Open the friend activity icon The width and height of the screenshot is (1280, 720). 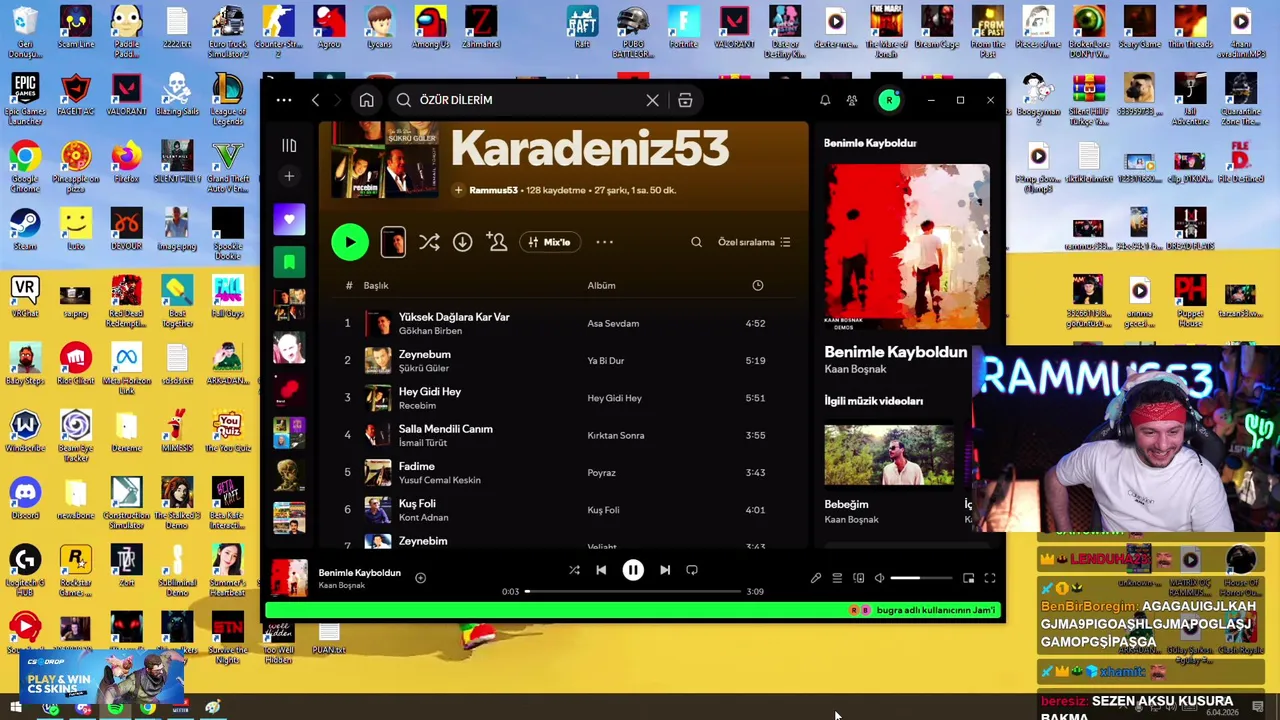[852, 100]
